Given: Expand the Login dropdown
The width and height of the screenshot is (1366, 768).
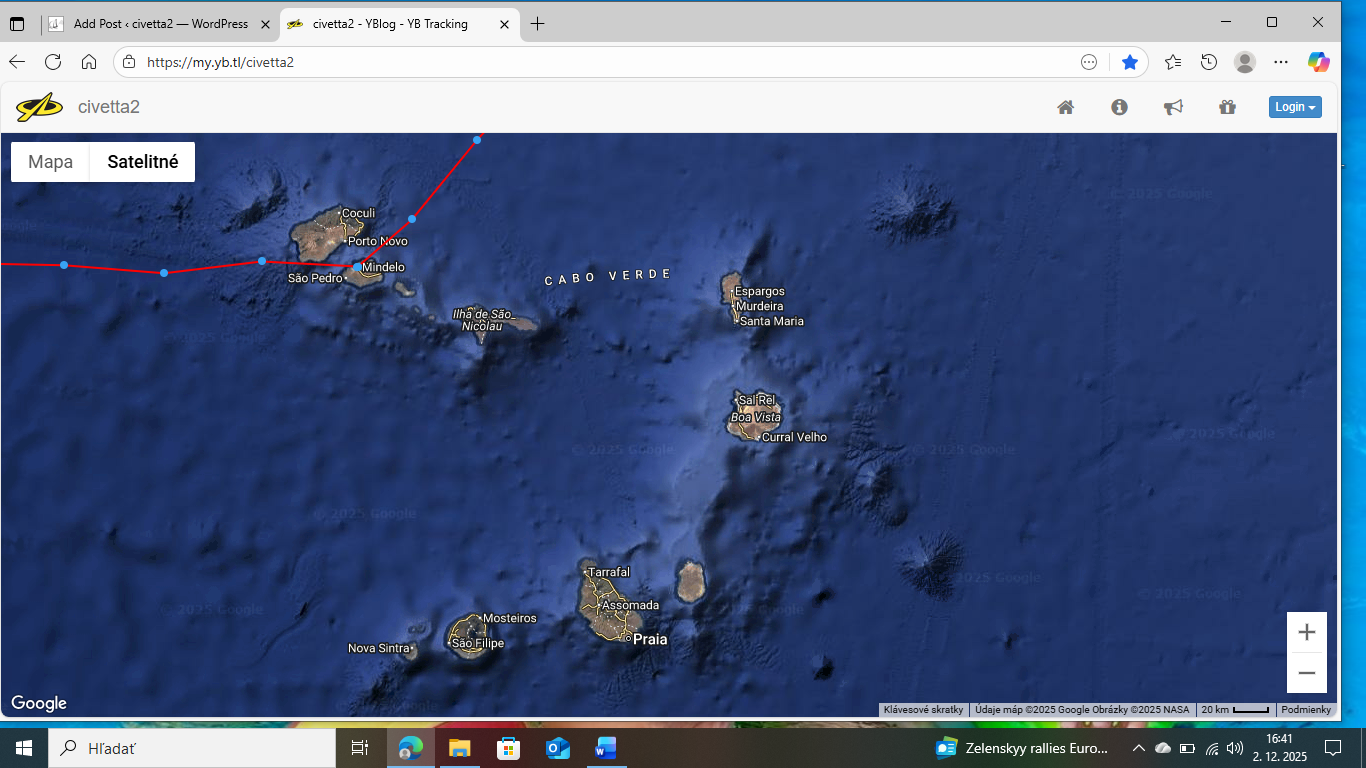Looking at the screenshot, I should click(1295, 107).
